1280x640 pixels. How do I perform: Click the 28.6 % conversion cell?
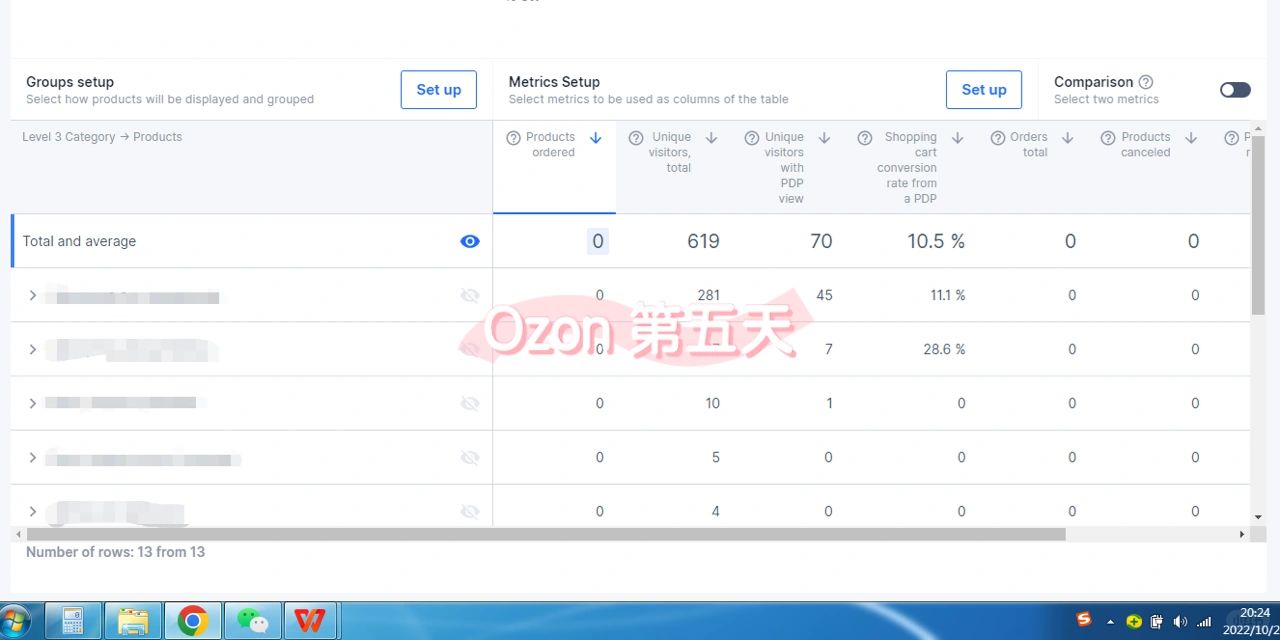point(946,349)
